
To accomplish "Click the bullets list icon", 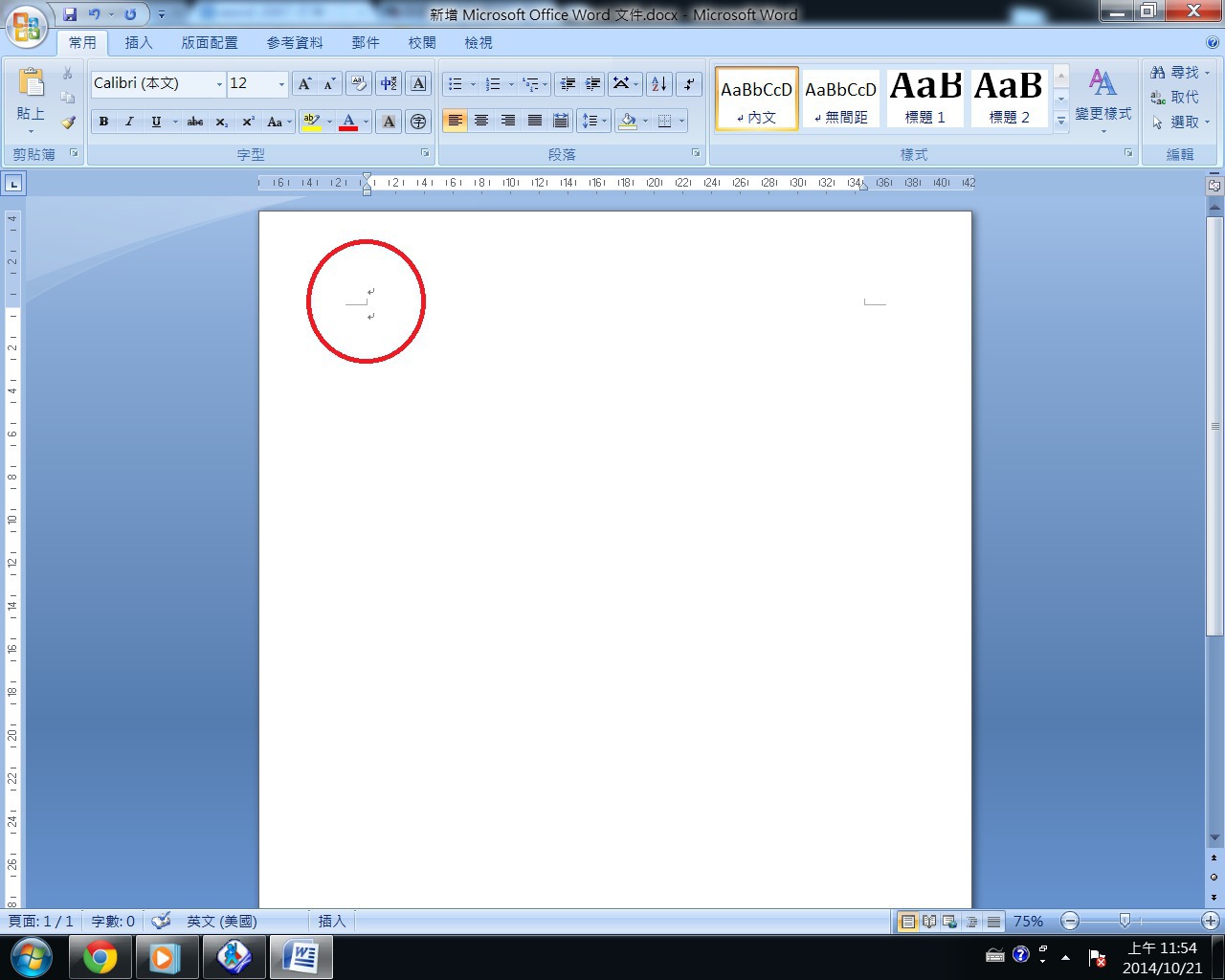I will (457, 84).
